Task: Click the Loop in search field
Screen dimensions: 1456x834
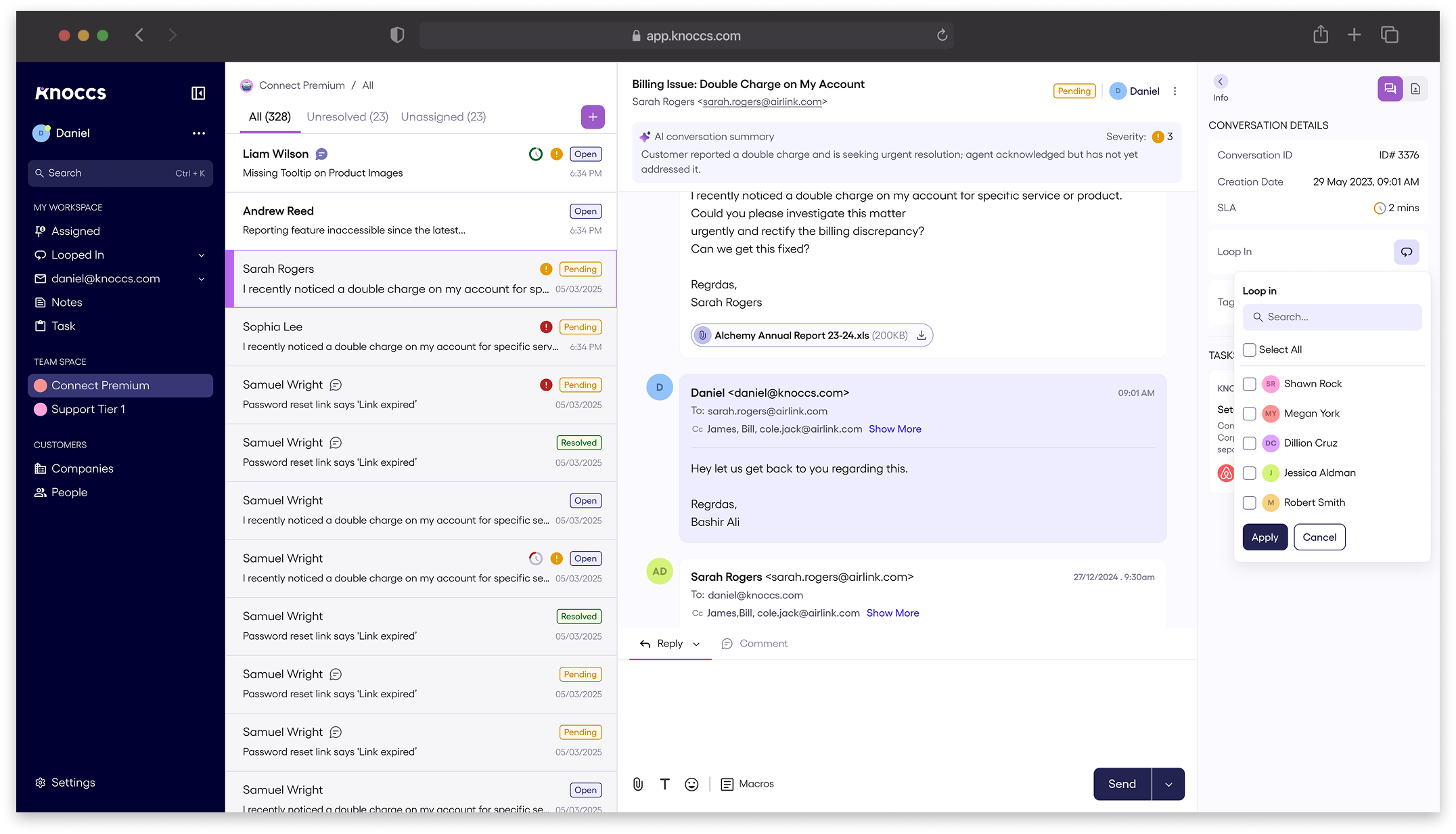Action: pyautogui.click(x=1332, y=317)
